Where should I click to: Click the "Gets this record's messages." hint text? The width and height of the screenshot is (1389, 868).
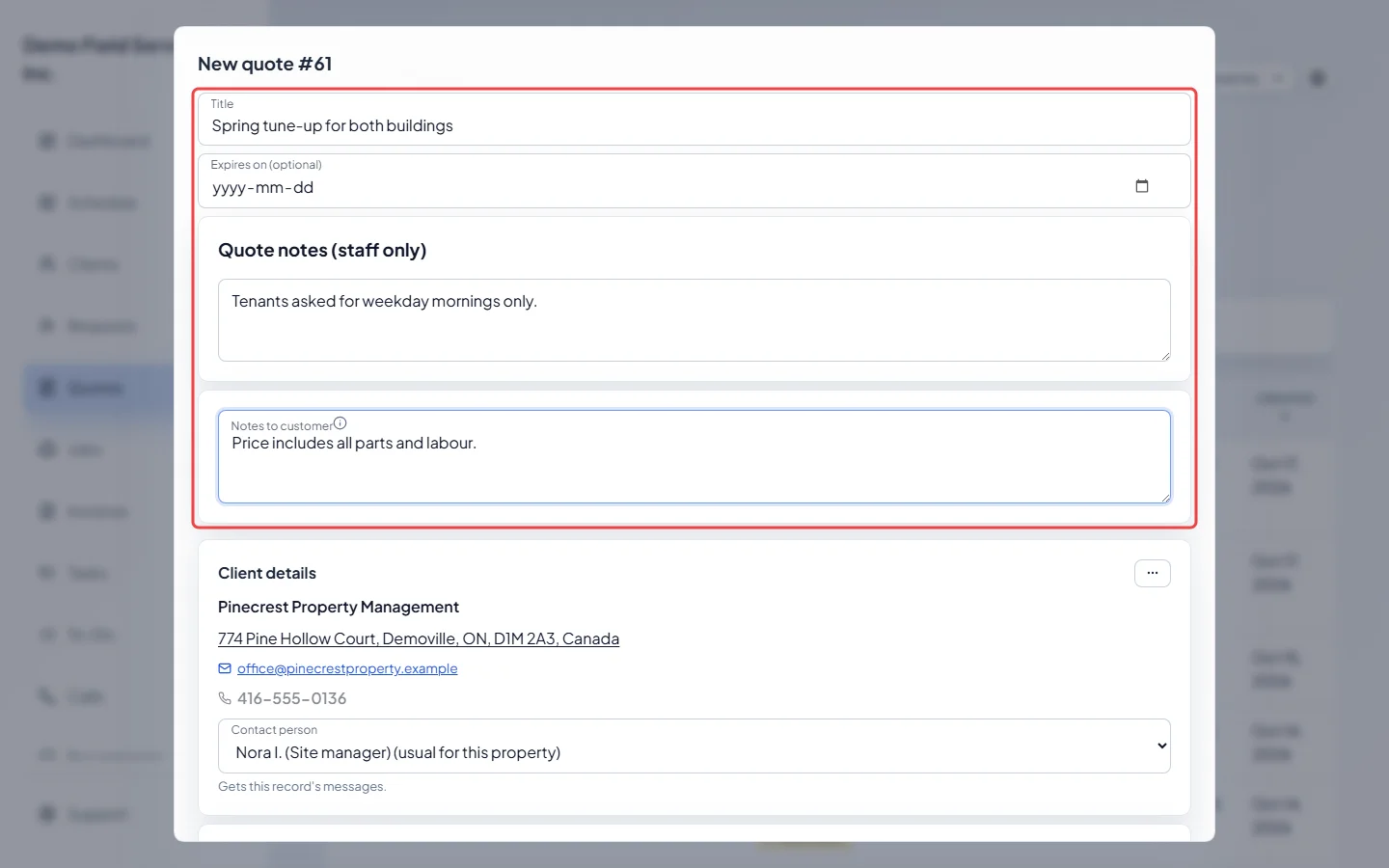(x=302, y=787)
